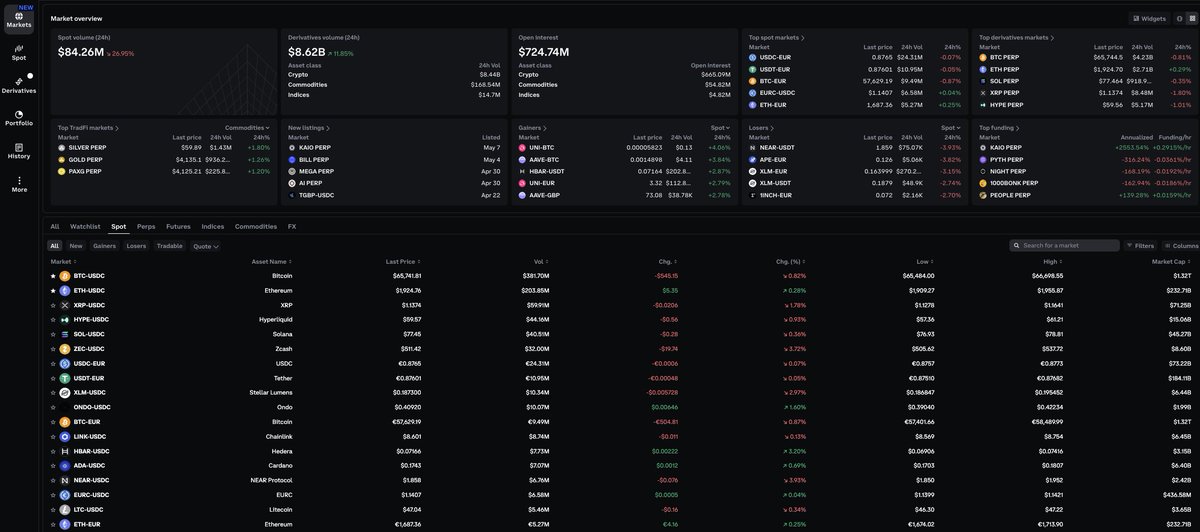This screenshot has width=1200, height=532.
Task: Unstar BTC-USDC from the watchlist
Action: (53, 275)
